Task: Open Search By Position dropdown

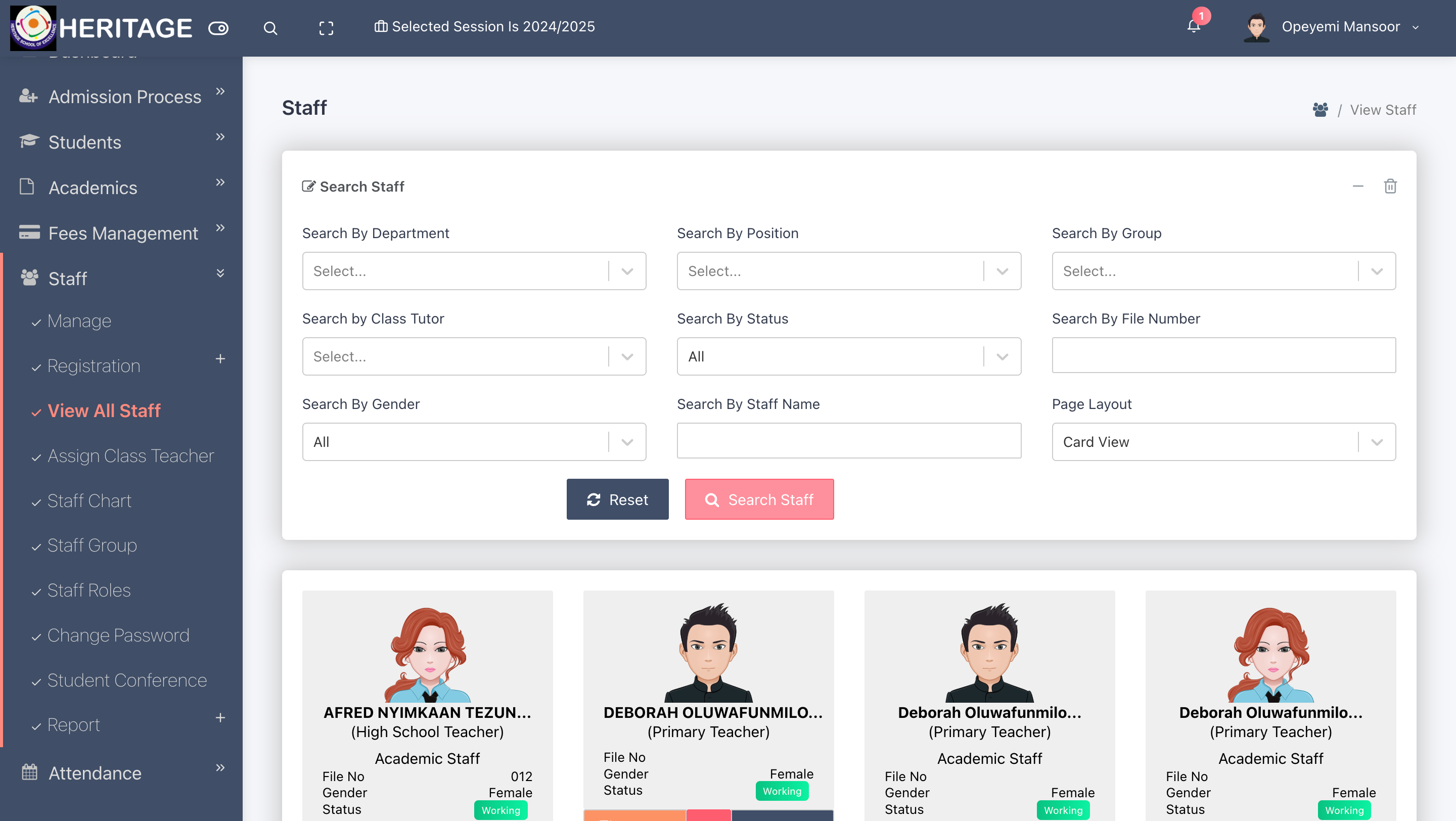Action: (x=849, y=271)
